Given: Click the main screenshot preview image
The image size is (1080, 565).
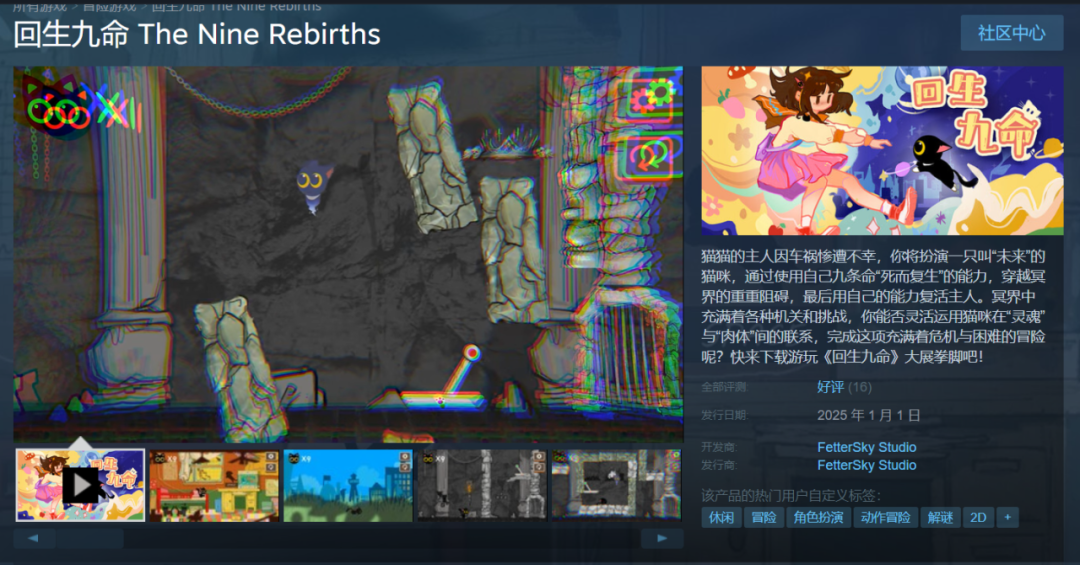Looking at the screenshot, I should point(349,254).
